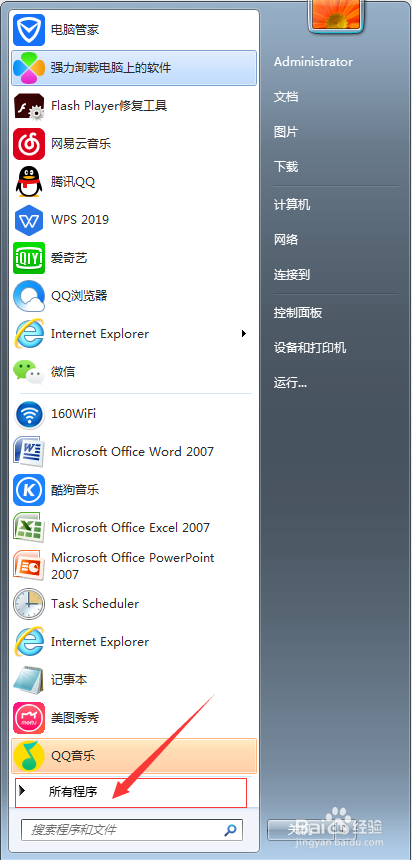Select the 强力卸载电脑上的软件 text label
This screenshot has height=860, width=412.
111,68
